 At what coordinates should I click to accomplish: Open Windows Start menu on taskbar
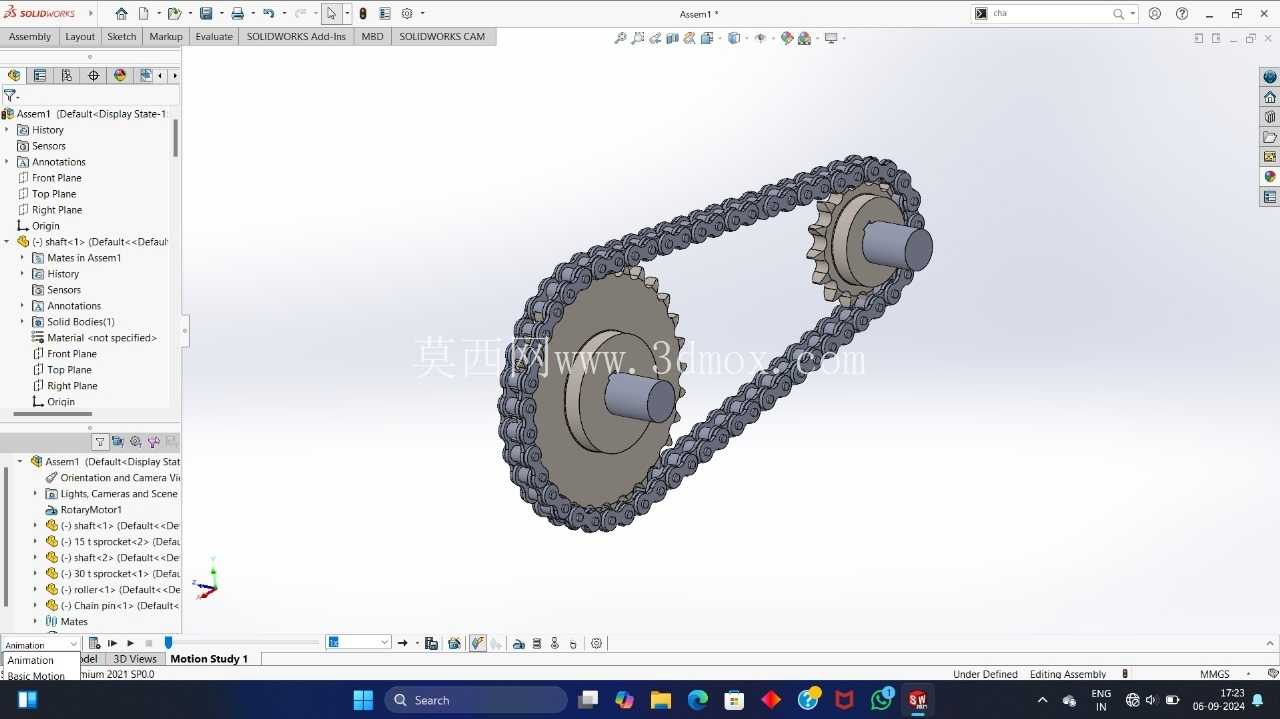pyautogui.click(x=363, y=700)
